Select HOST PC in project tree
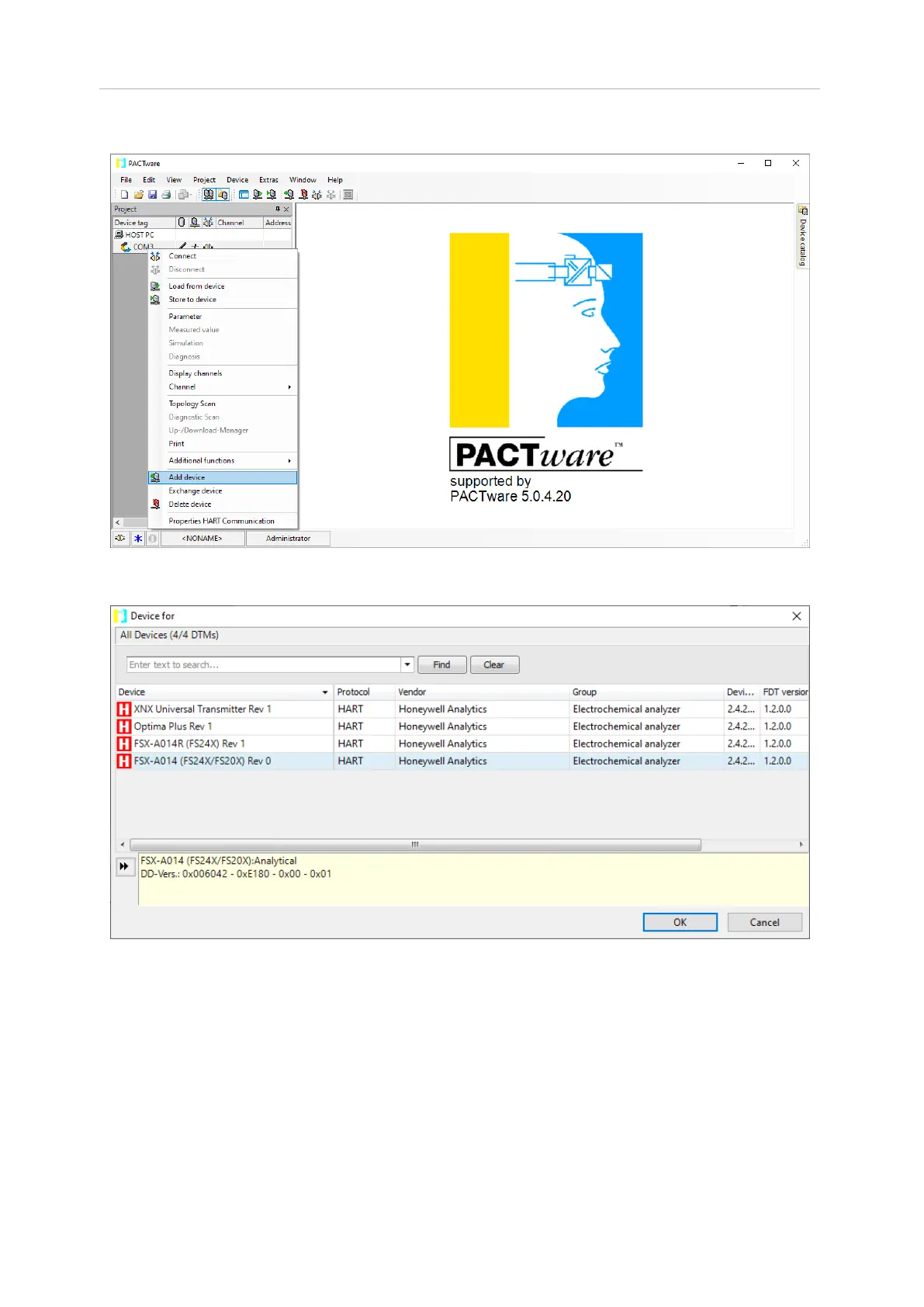924x1307 pixels. click(x=139, y=234)
